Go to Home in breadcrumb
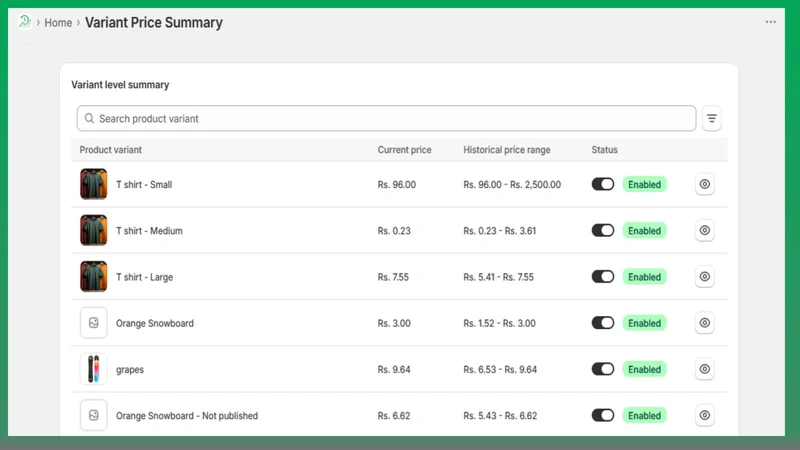800x450 pixels. (x=58, y=22)
